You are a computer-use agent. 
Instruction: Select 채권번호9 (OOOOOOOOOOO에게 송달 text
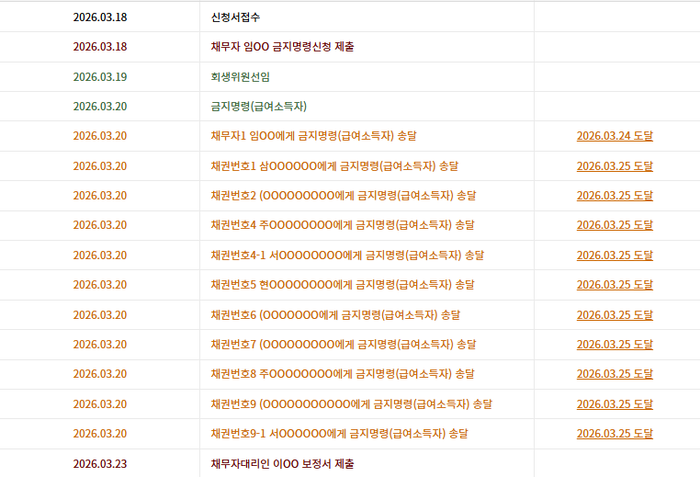351,404
